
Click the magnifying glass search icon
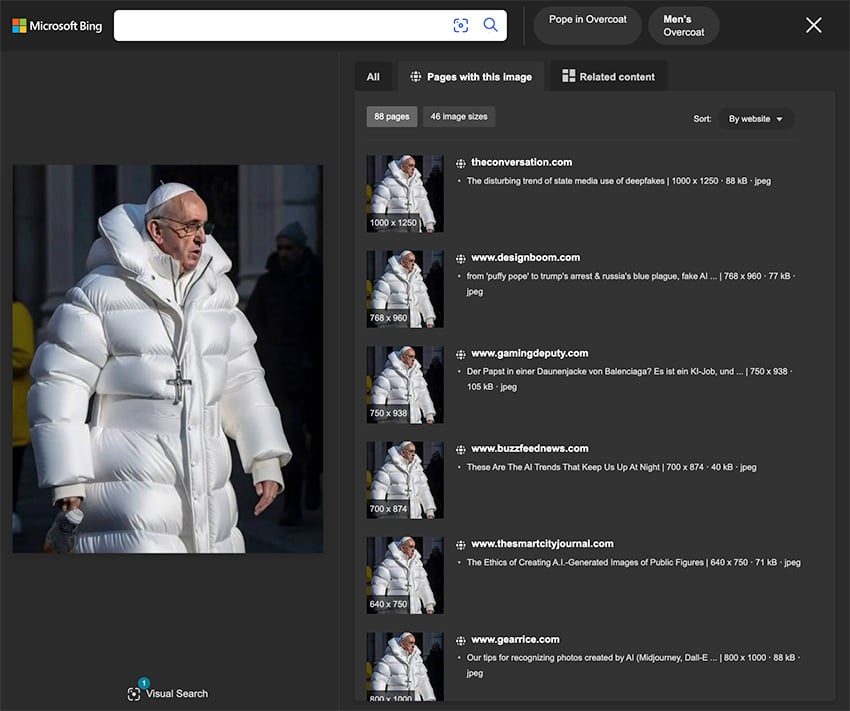click(x=490, y=25)
